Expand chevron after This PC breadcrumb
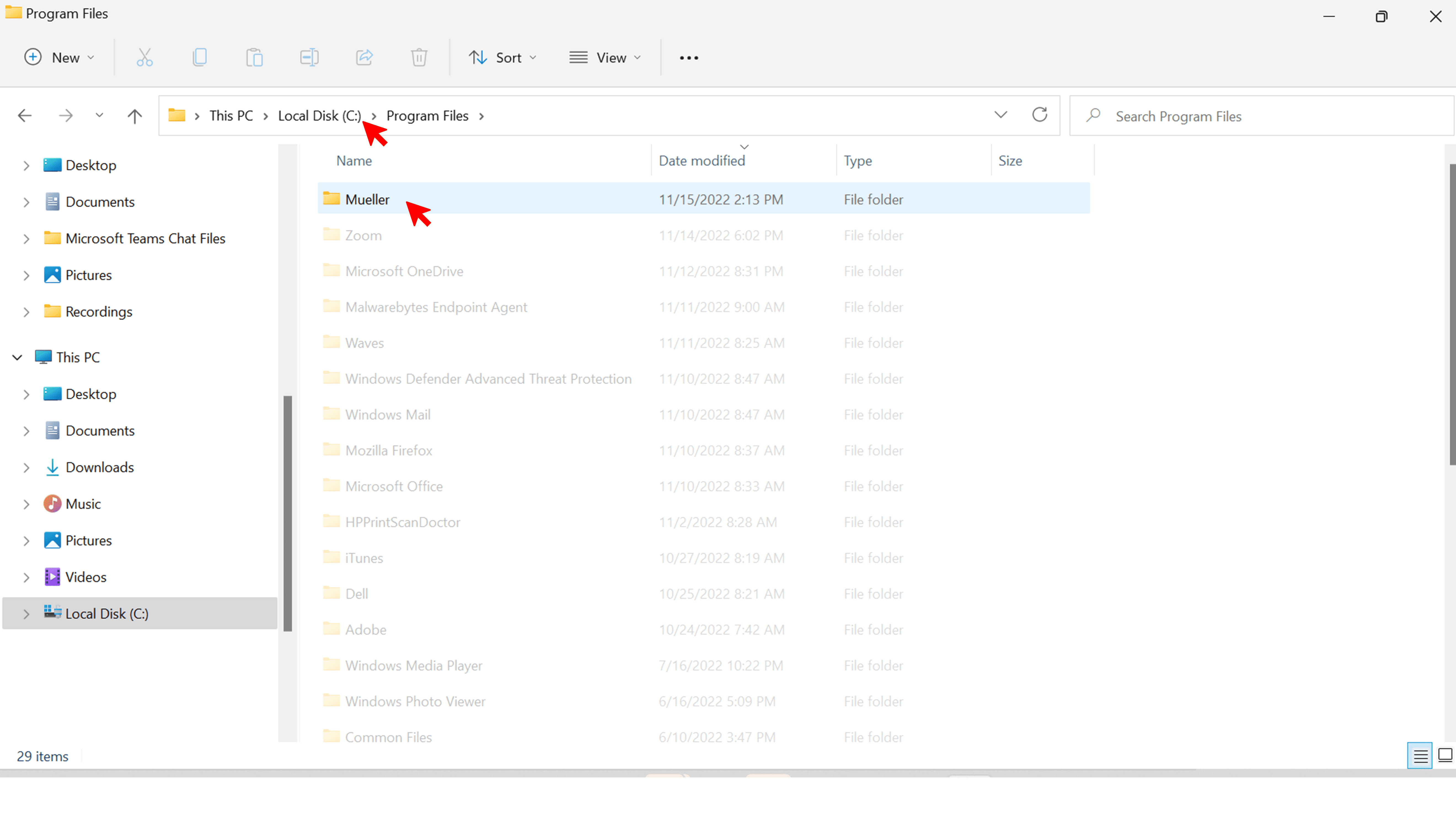 [265, 116]
